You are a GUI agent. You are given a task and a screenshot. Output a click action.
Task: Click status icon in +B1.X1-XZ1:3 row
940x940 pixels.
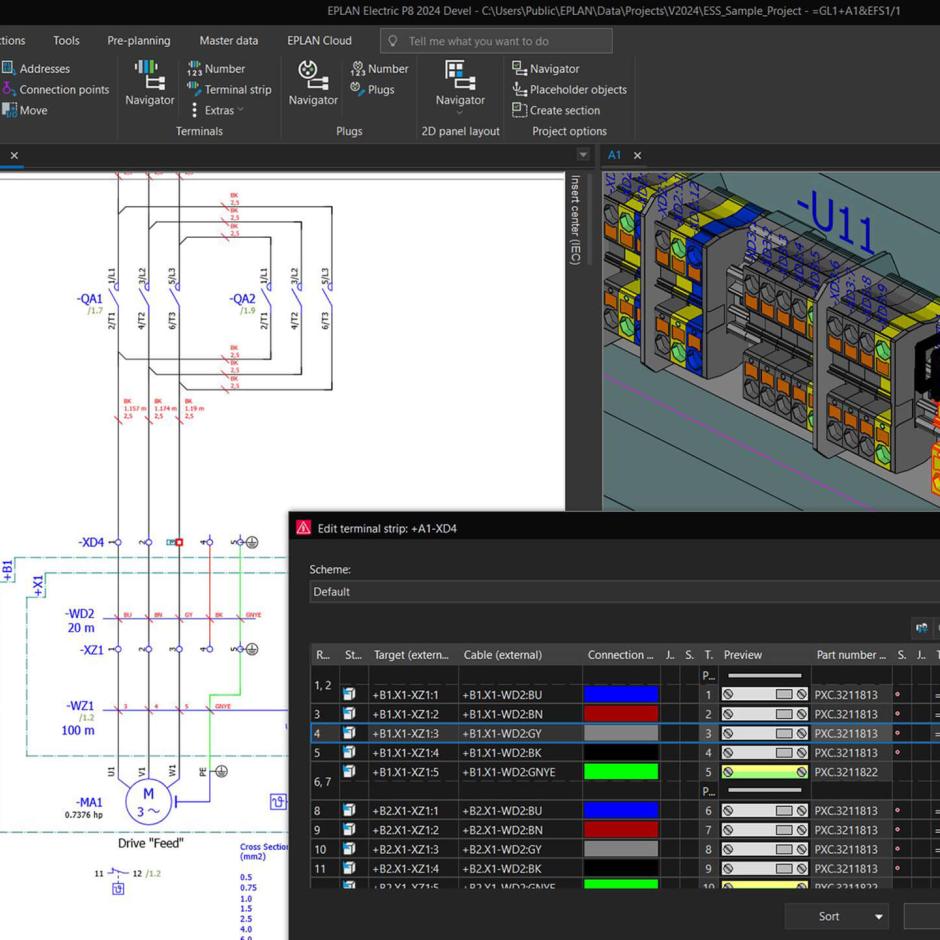349,733
